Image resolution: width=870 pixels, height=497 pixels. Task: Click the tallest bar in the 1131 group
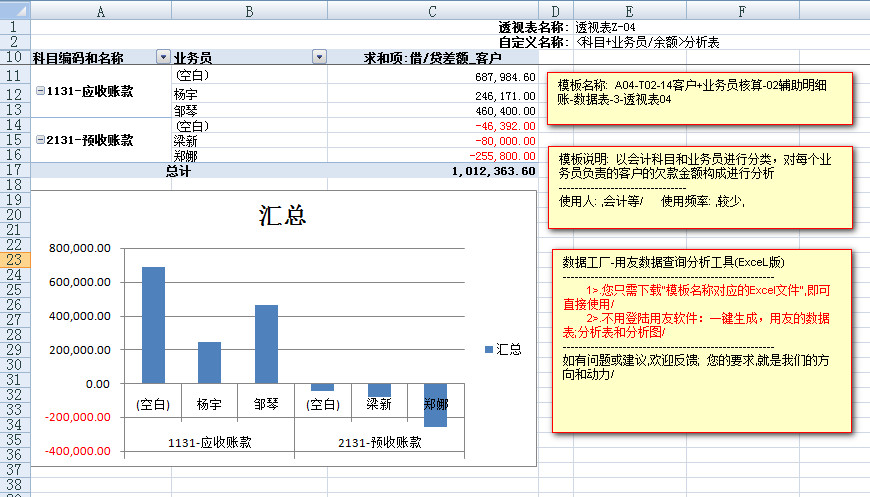(x=153, y=325)
